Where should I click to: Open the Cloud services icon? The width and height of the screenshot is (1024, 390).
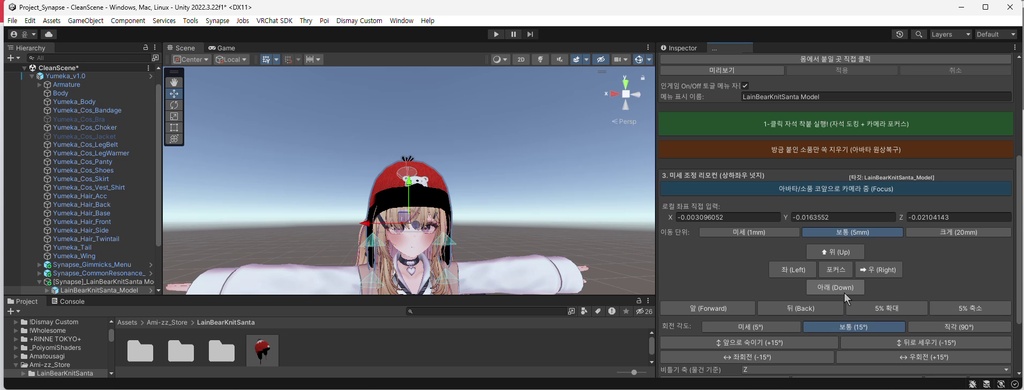[x=49, y=35]
